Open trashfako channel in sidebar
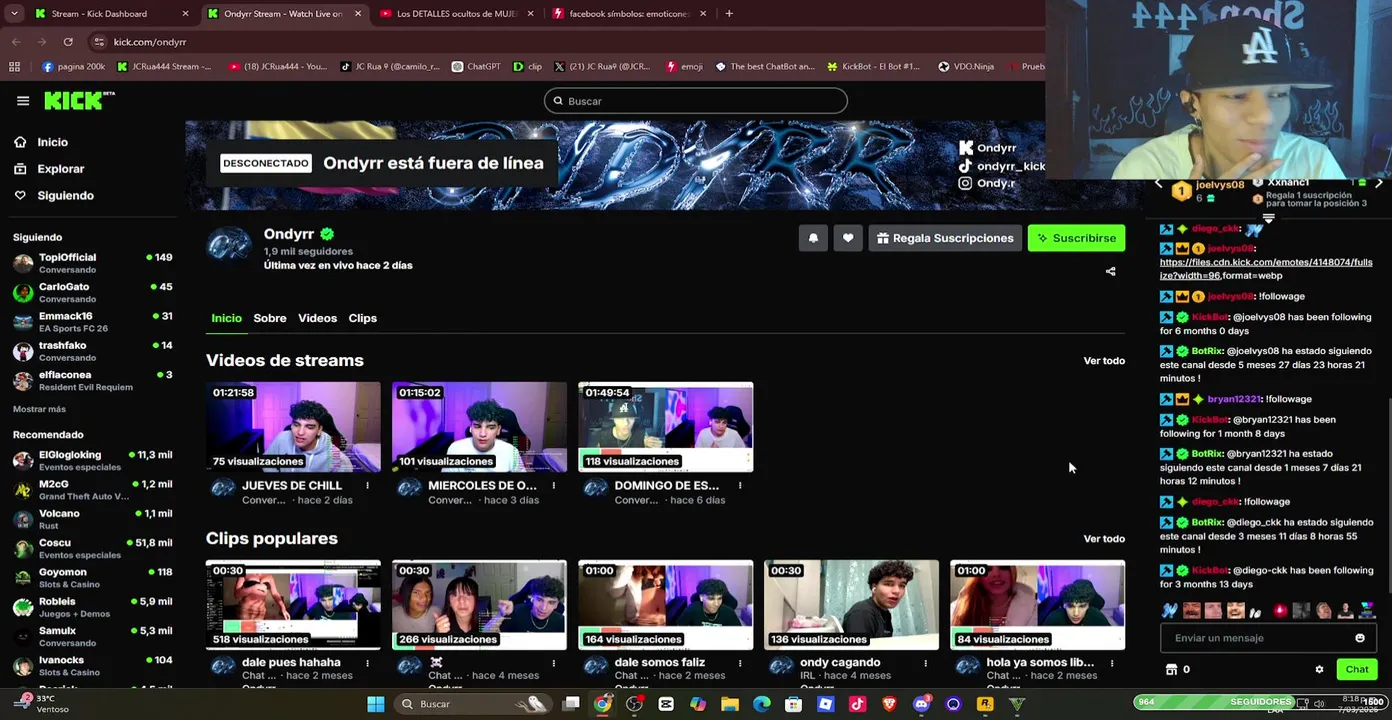The image size is (1392, 720). click(x=92, y=351)
